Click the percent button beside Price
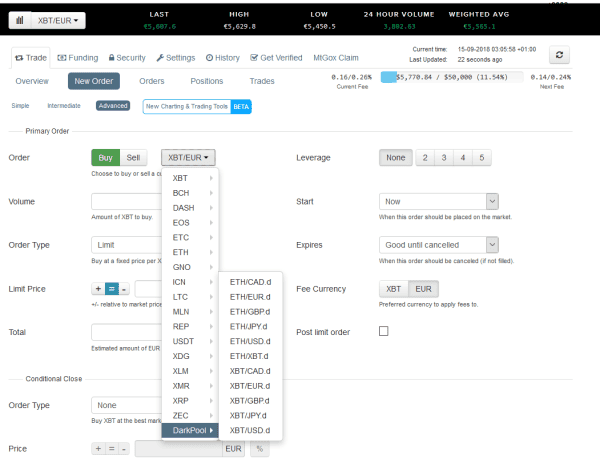Image resolution: width=600 pixels, height=472 pixels. [260, 449]
